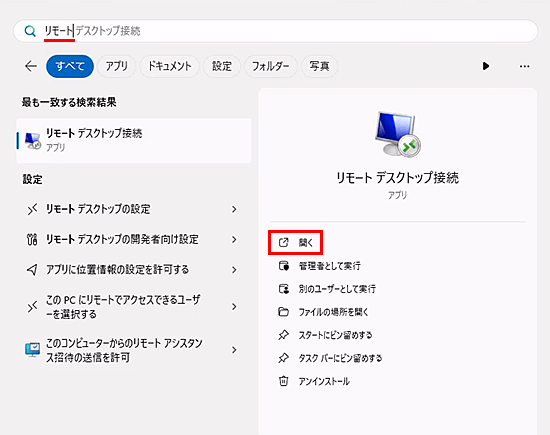Click location arrow icon beside 位置情報の設定
Screen dimensions: 550x435
(32, 270)
